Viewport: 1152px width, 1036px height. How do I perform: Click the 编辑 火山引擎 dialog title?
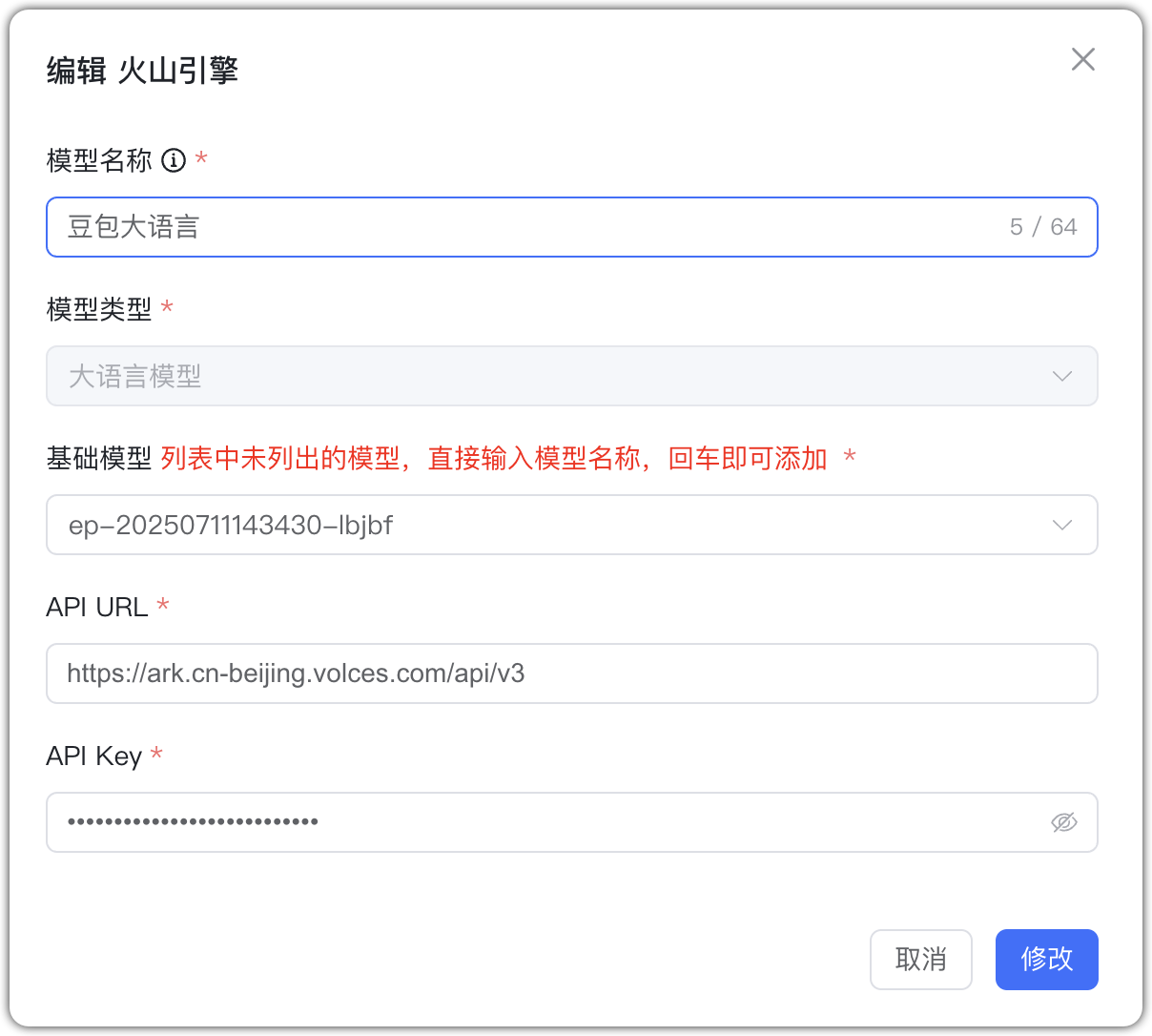pyautogui.click(x=142, y=71)
